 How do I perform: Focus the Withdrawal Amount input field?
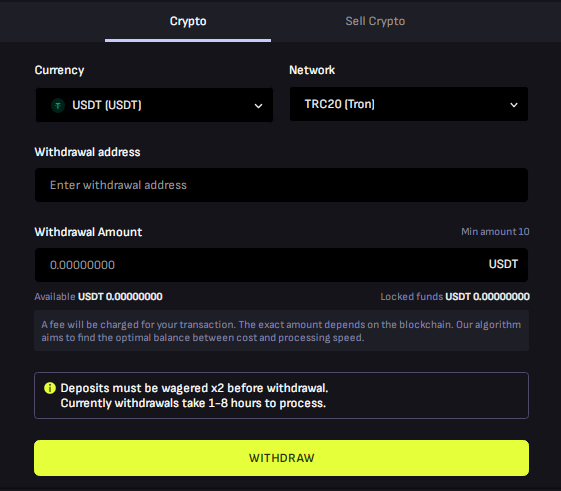point(282,265)
